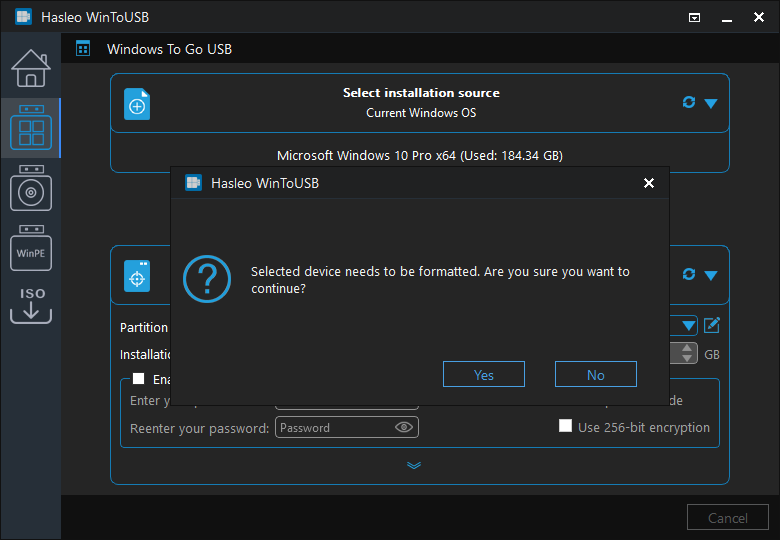Image resolution: width=780 pixels, height=540 pixels.
Task: Expand the destination drive dropdown arrow
Action: (x=711, y=275)
